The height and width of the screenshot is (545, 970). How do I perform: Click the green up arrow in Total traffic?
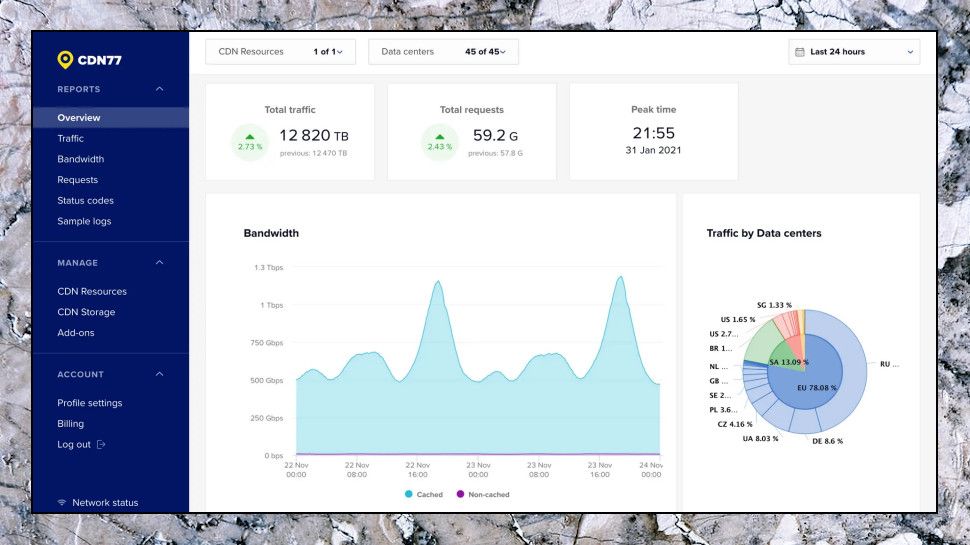(x=249, y=137)
